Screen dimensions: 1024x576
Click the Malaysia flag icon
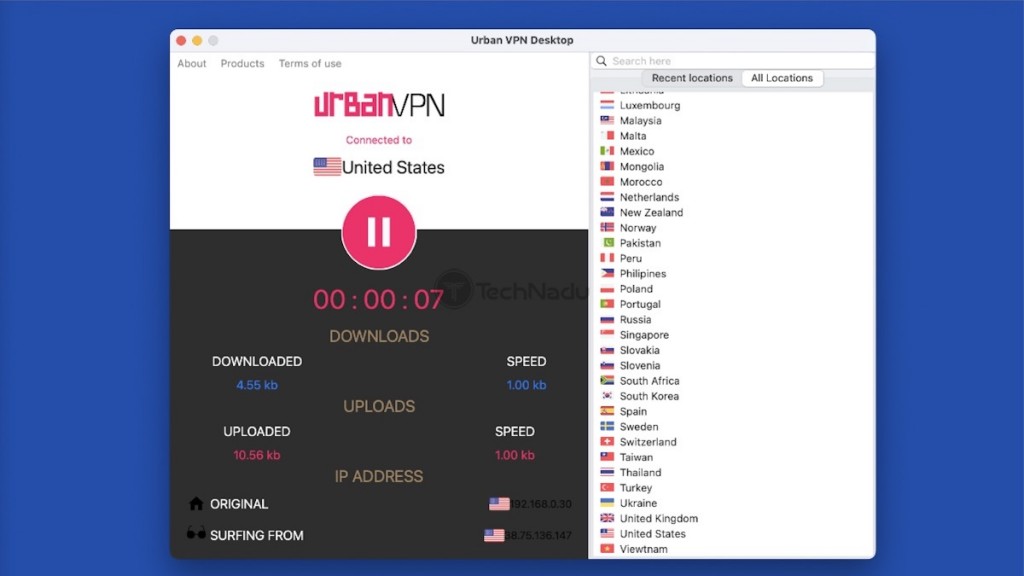(x=607, y=120)
